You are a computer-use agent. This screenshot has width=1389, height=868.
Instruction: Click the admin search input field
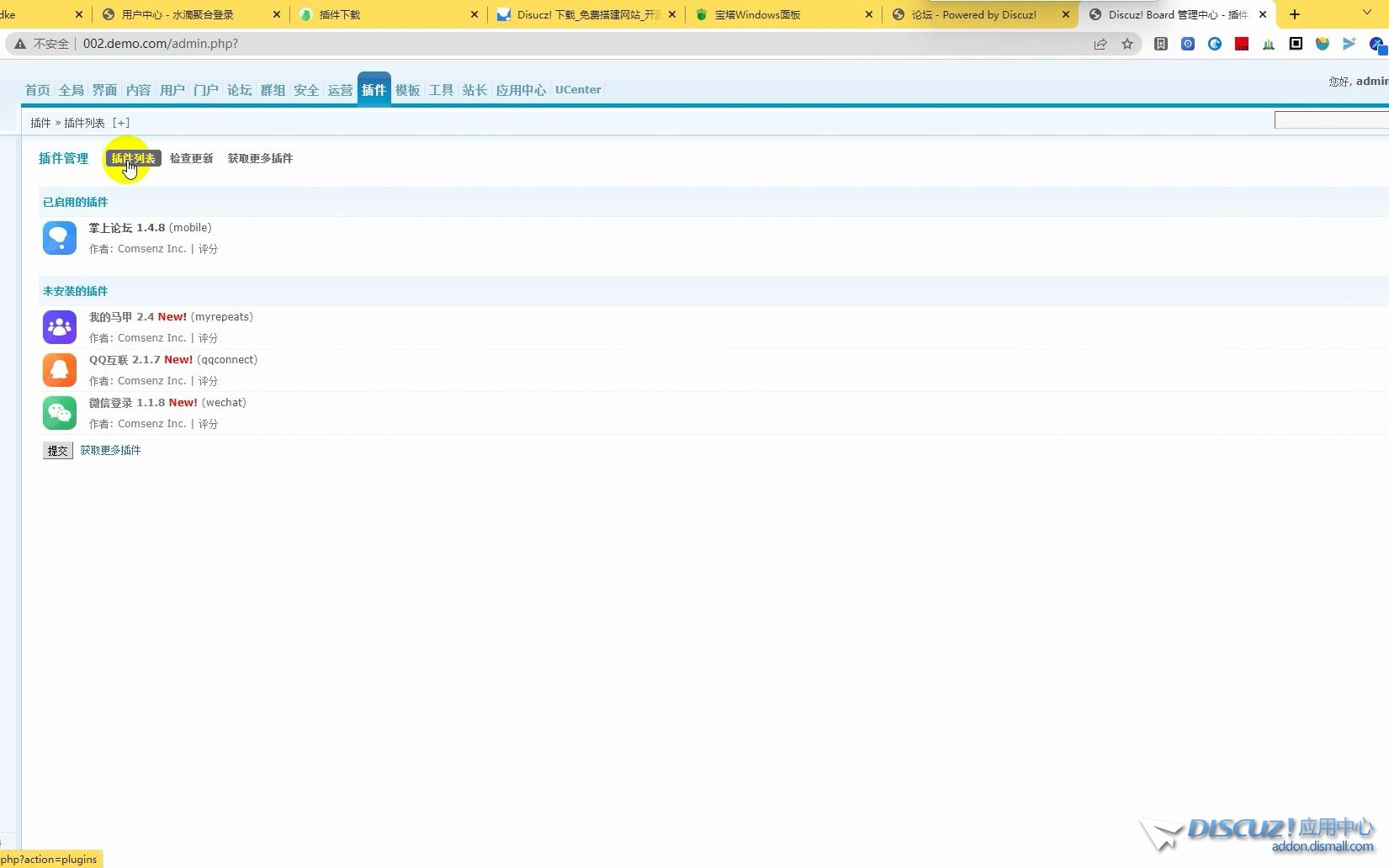pyautogui.click(x=1331, y=121)
